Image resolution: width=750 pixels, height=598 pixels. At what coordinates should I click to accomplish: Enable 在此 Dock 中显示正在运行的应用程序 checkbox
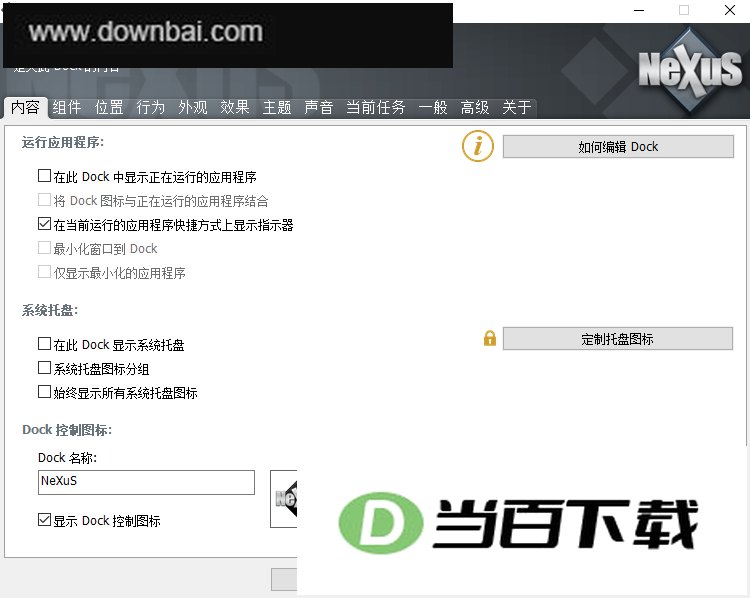click(x=44, y=176)
